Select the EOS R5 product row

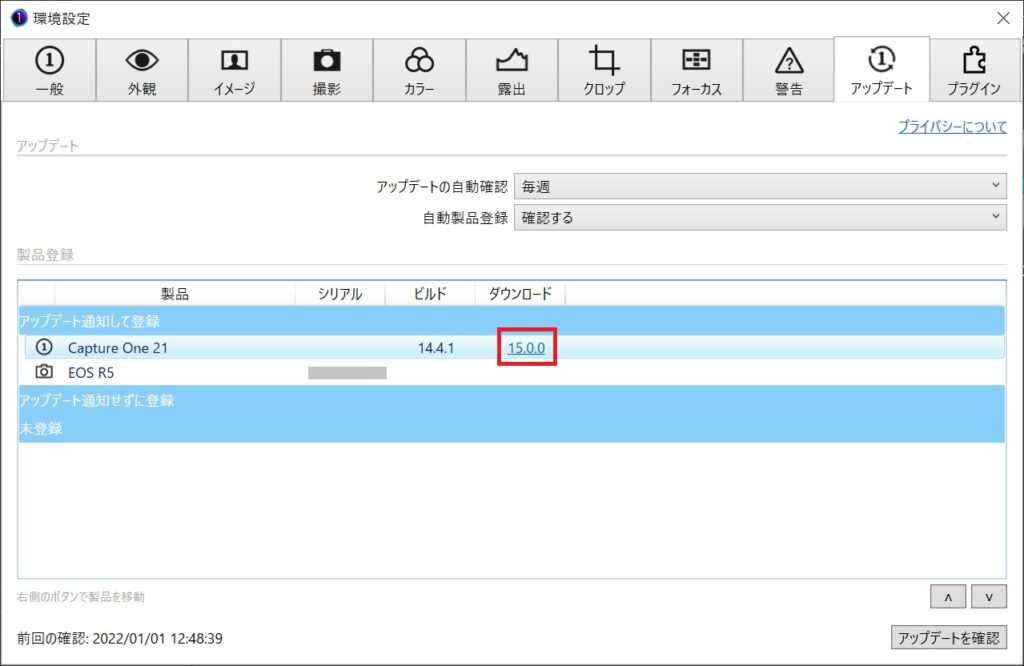515,372
